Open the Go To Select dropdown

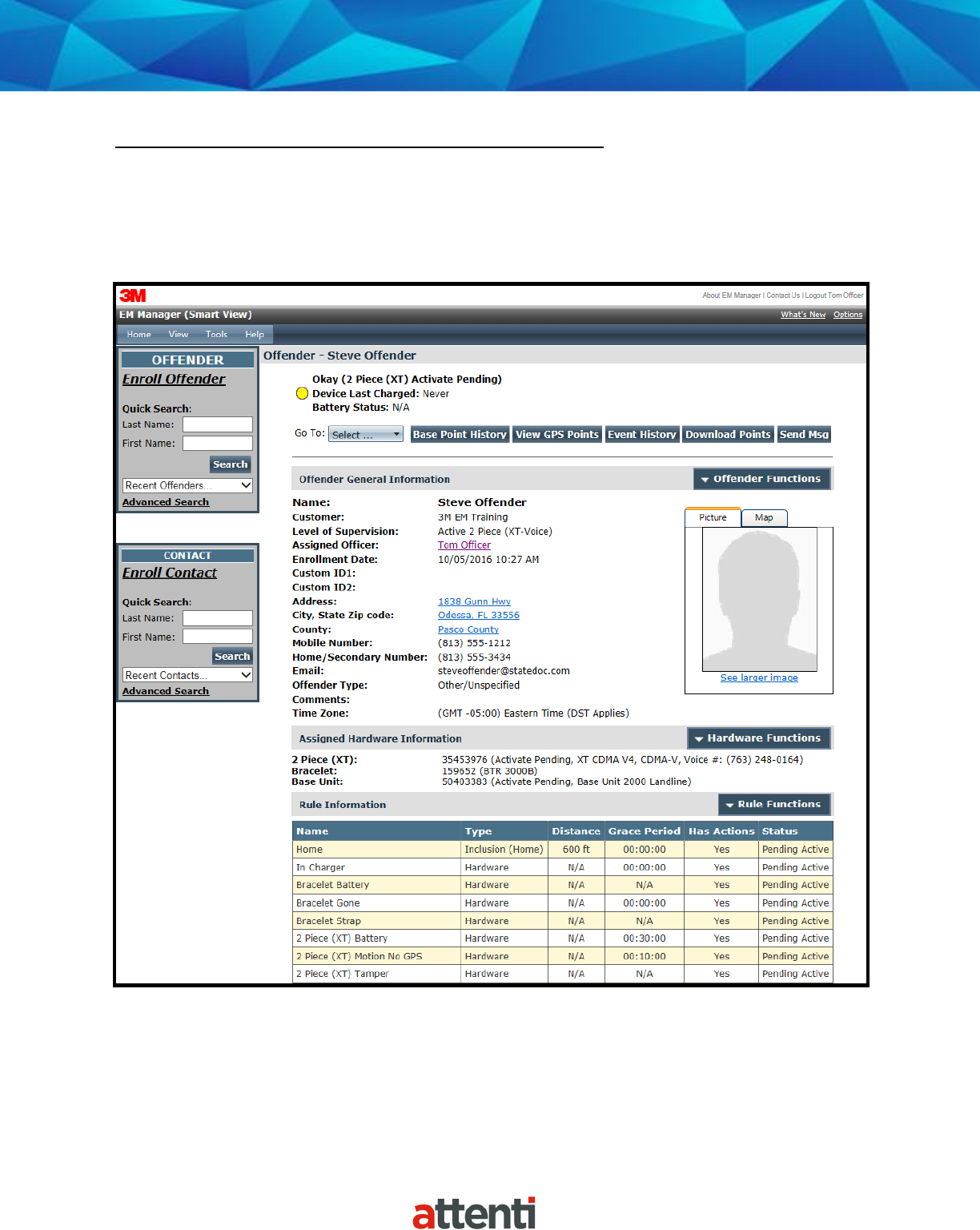point(366,435)
